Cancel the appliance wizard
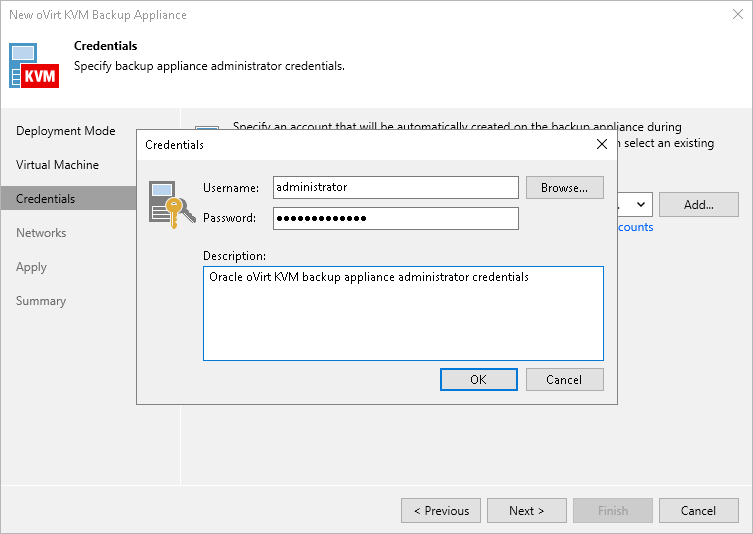 coord(698,511)
